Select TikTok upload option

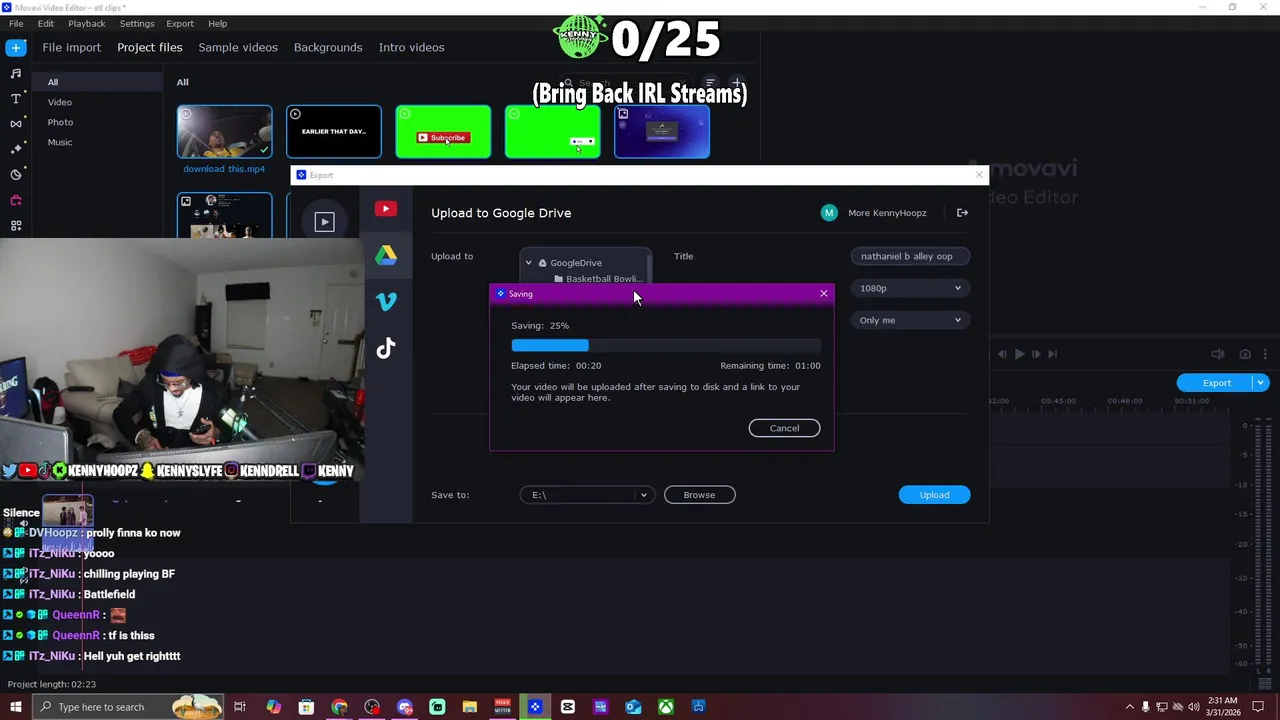[386, 348]
